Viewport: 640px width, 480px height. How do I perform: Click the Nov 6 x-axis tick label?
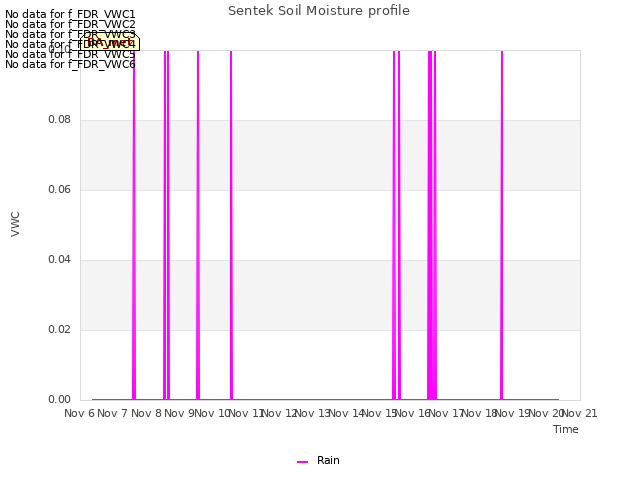79,413
